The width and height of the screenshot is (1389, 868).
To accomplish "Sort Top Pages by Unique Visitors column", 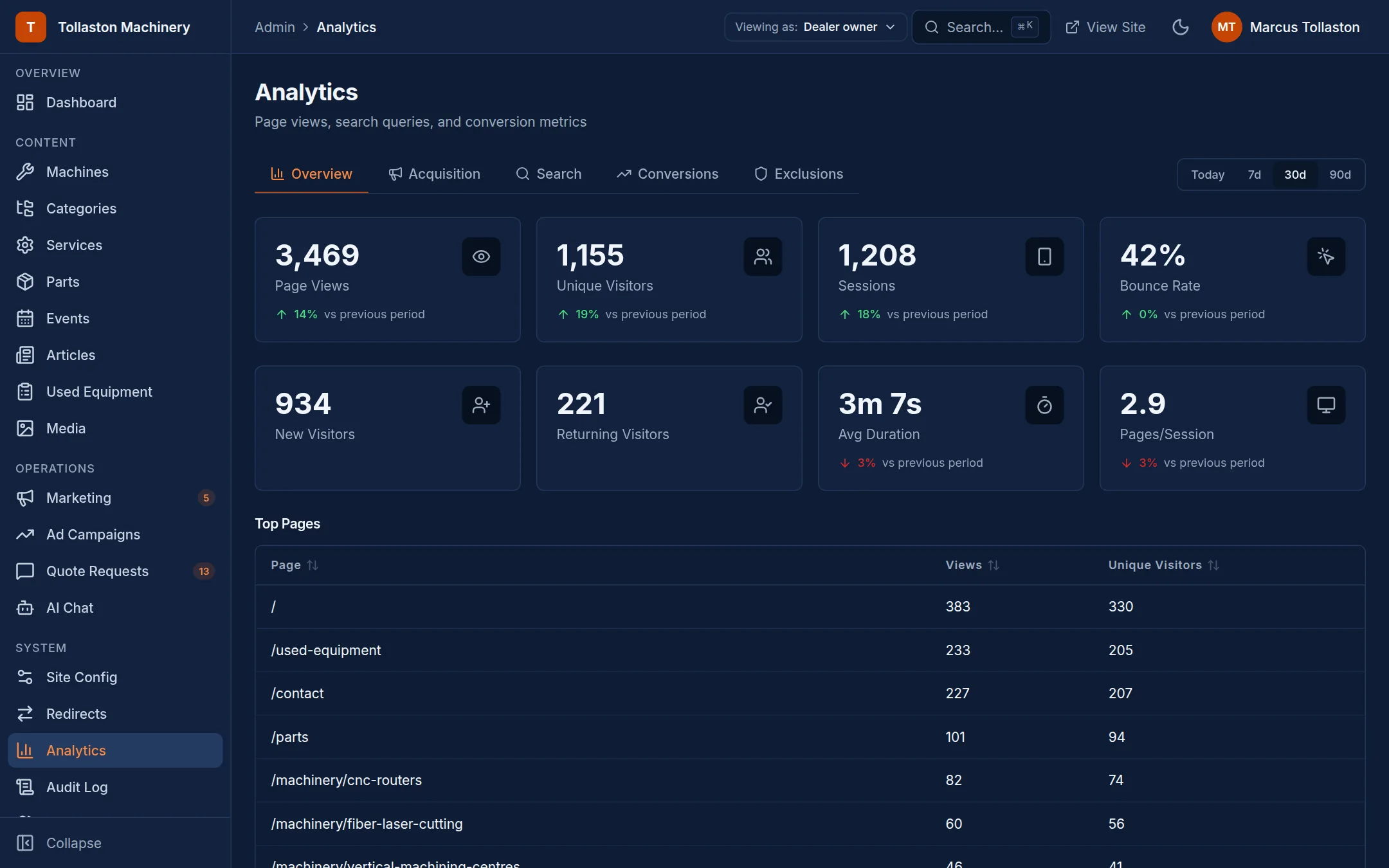I will click(1164, 565).
